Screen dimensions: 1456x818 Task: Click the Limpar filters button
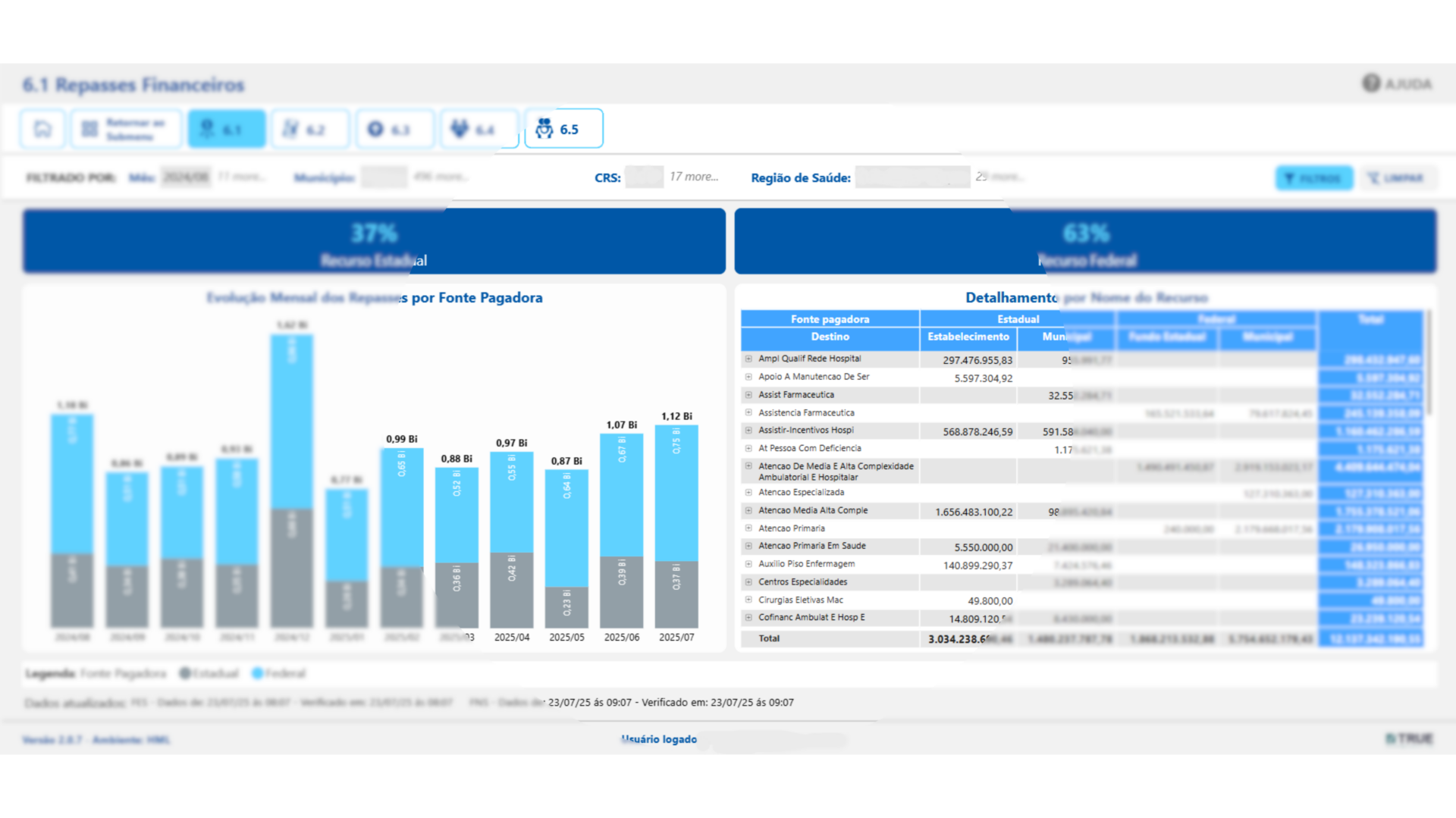(1396, 178)
